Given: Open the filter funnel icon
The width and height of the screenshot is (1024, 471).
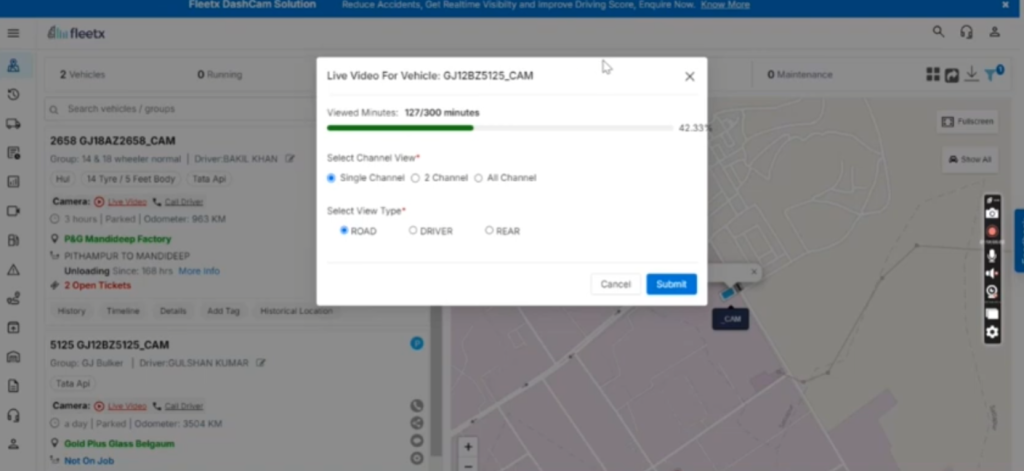Looking at the screenshot, I should [991, 74].
